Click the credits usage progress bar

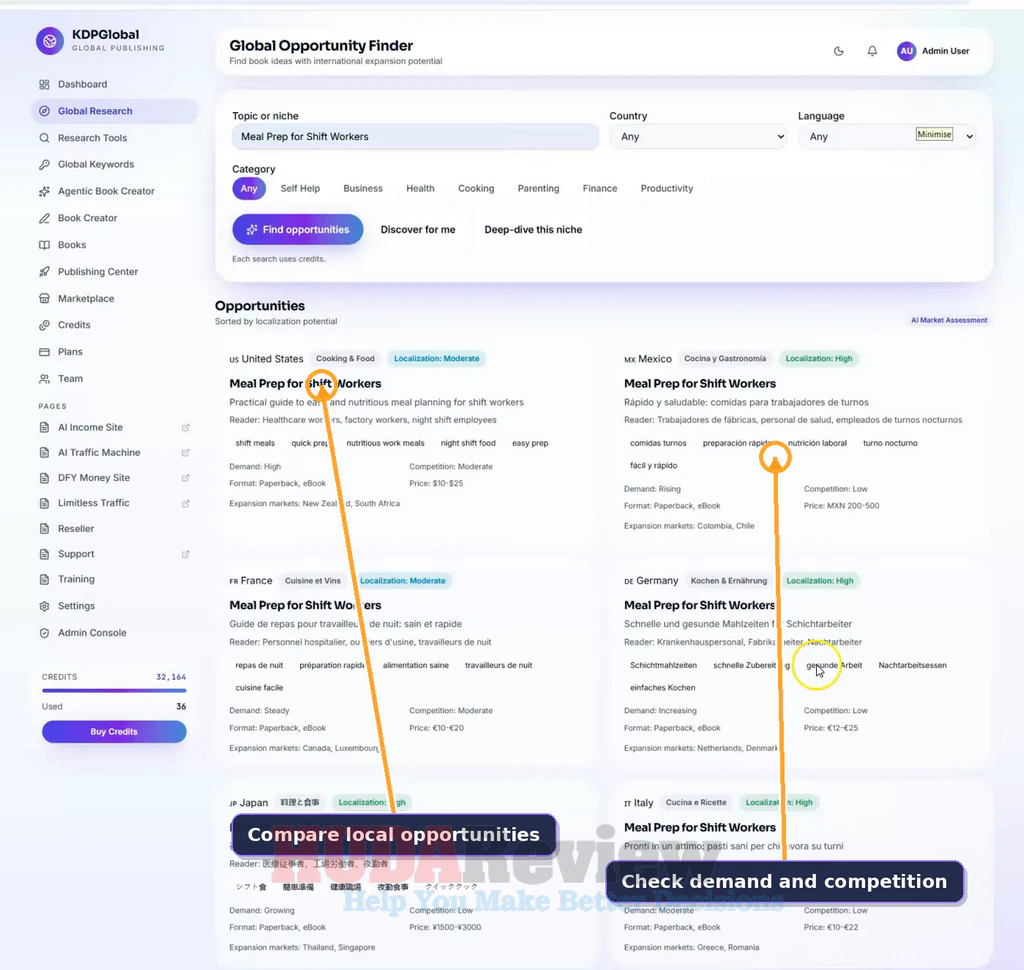pos(114,690)
